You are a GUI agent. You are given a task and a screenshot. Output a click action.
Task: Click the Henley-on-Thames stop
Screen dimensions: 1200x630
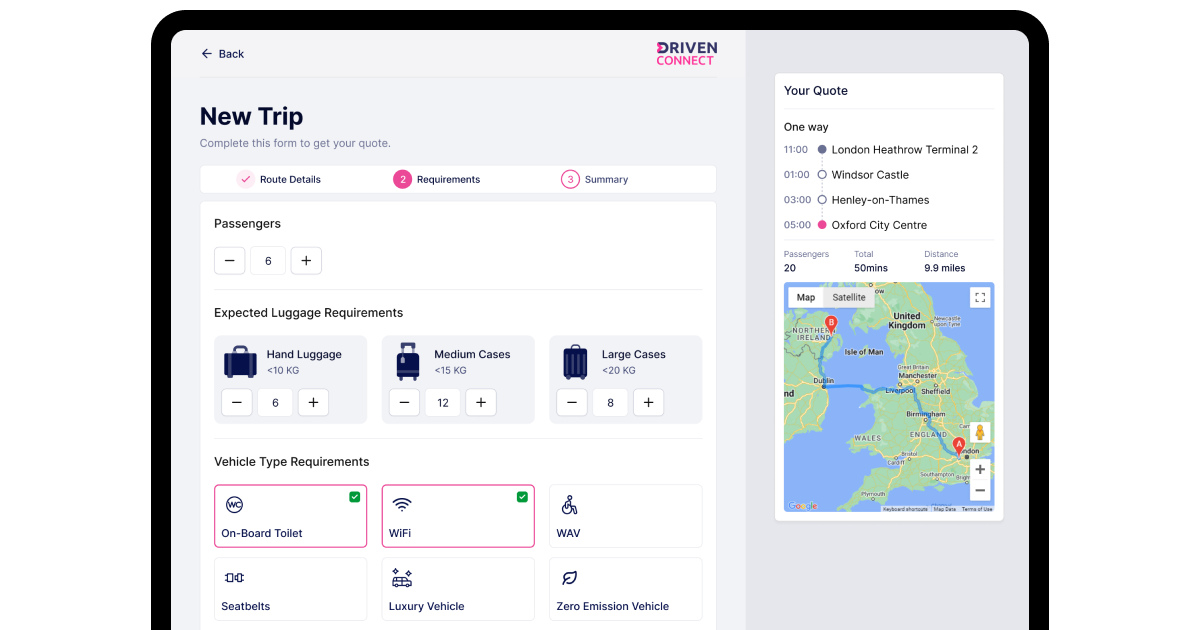tap(880, 200)
